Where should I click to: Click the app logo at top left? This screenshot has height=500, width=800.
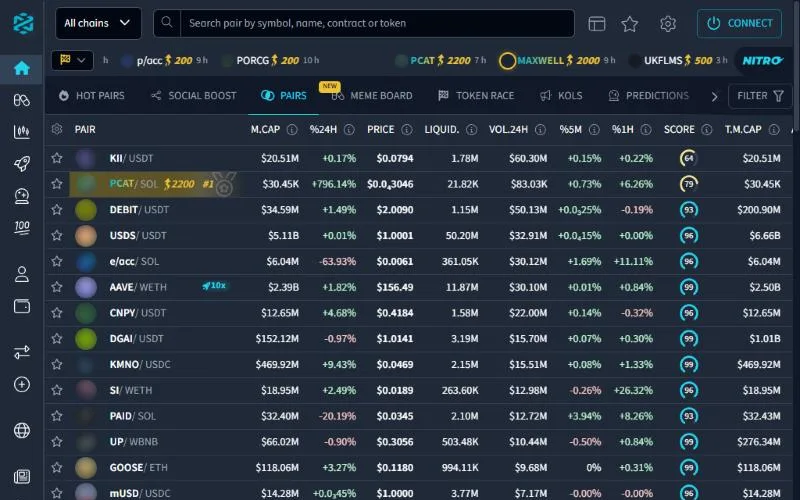click(x=23, y=23)
